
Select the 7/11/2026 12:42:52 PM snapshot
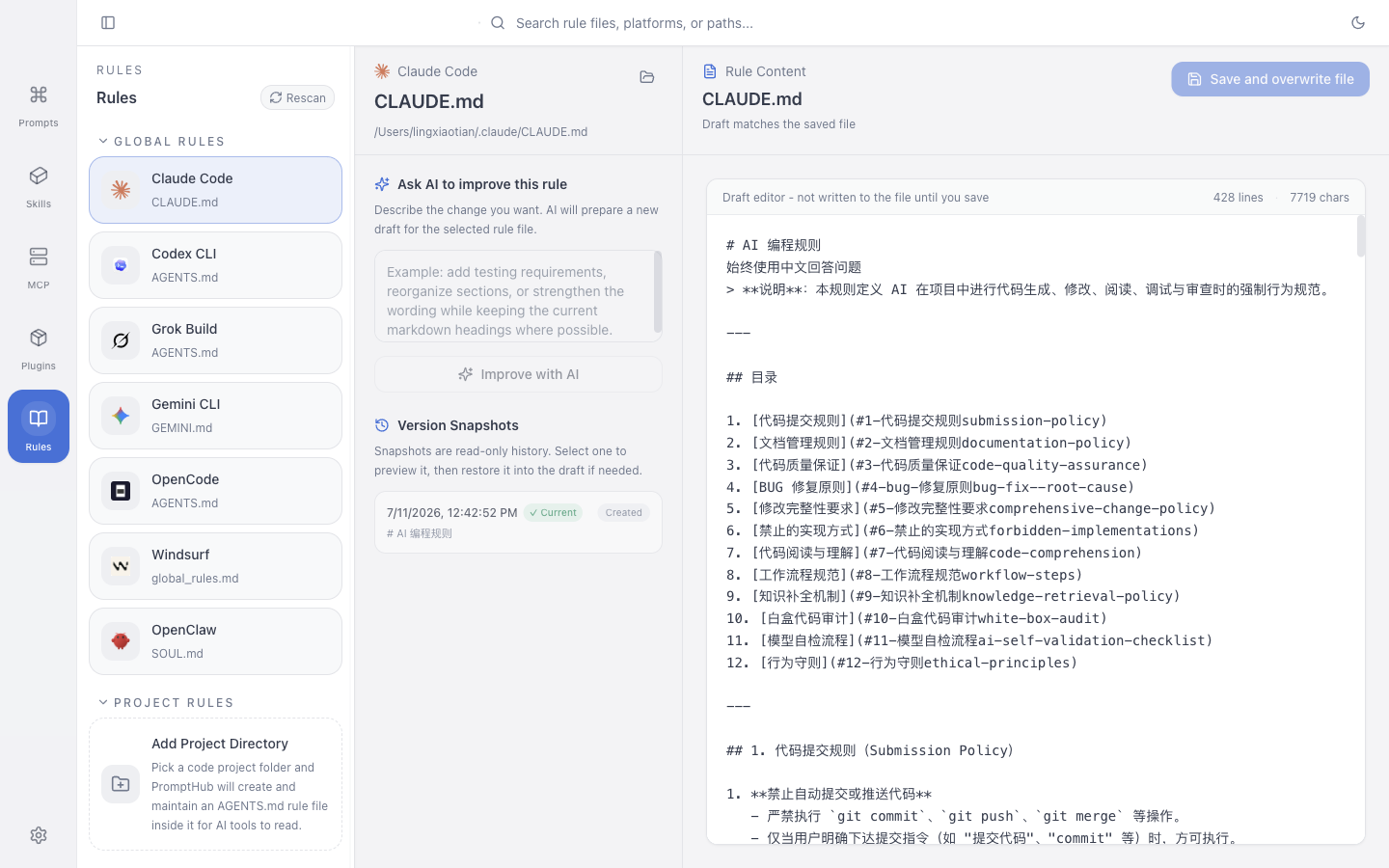(518, 522)
